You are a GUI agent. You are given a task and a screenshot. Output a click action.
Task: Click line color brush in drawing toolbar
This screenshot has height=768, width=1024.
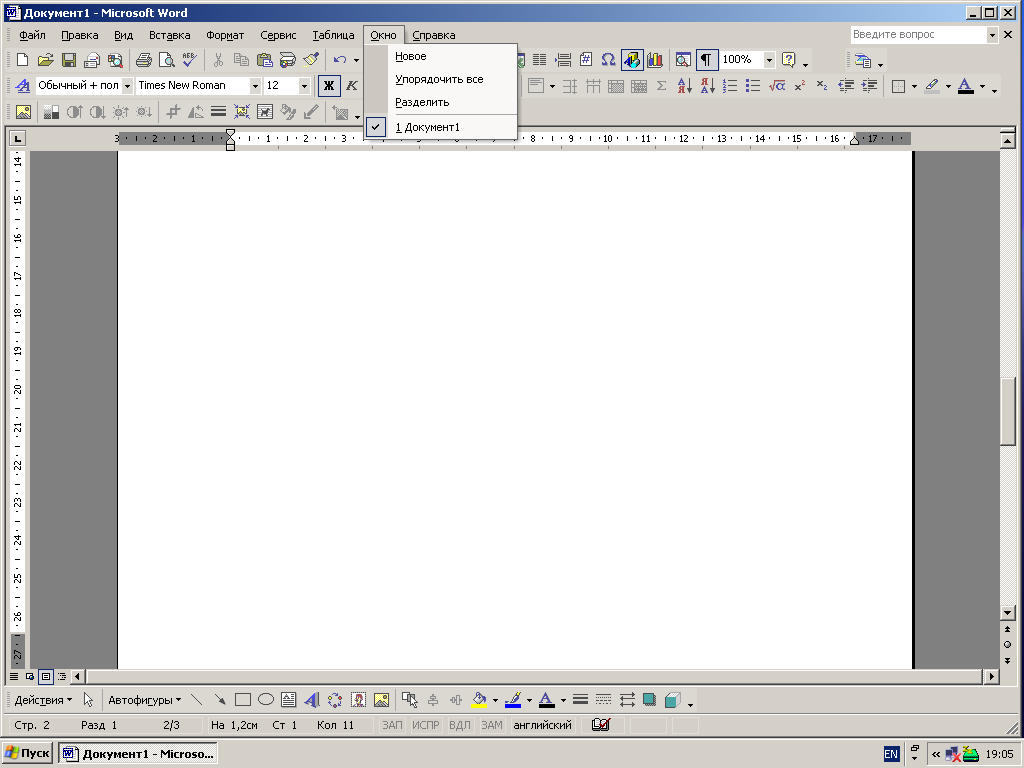513,700
